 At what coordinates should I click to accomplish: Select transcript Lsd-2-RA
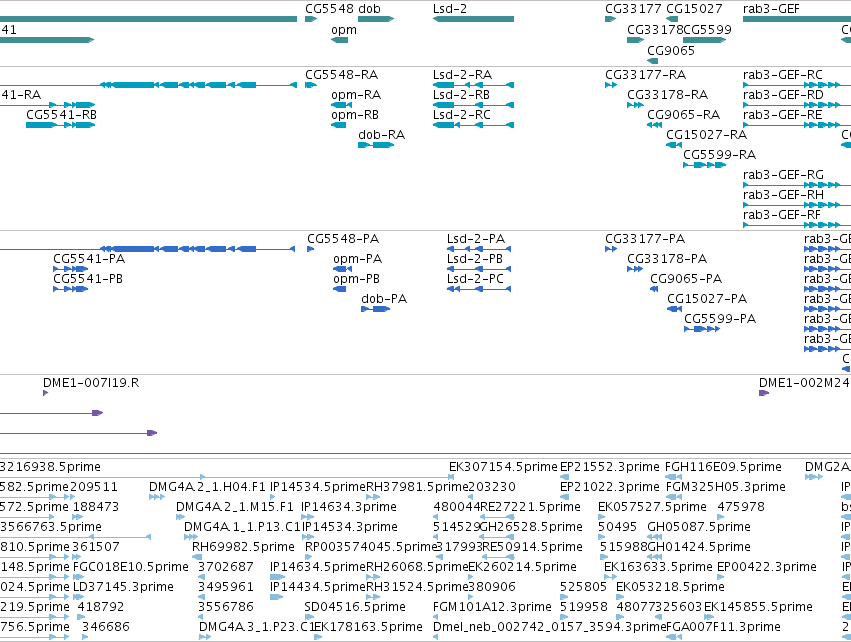click(x=462, y=75)
